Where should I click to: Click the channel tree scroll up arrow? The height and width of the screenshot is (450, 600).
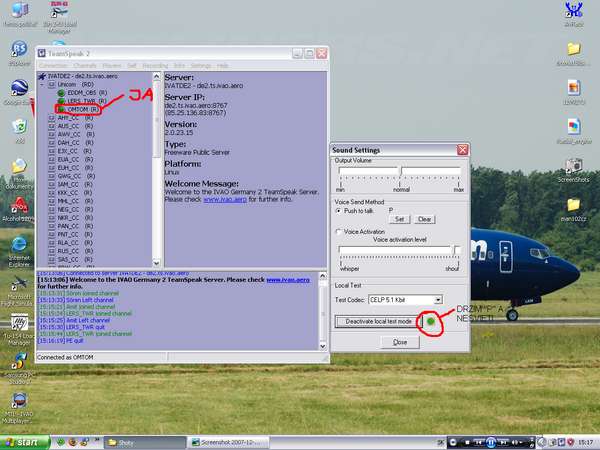coord(156,76)
